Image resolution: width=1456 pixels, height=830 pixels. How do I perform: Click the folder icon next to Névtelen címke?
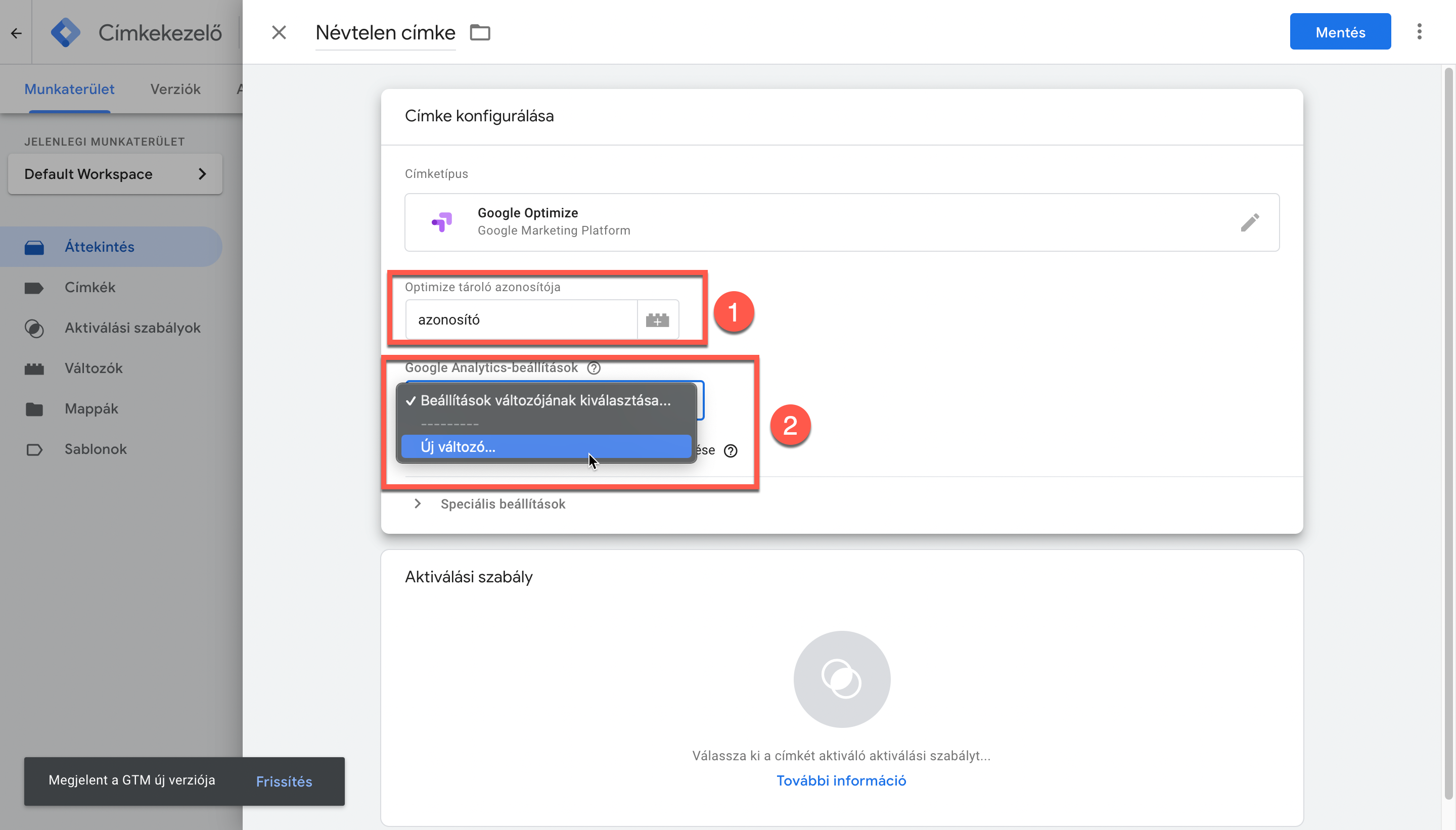pos(480,32)
